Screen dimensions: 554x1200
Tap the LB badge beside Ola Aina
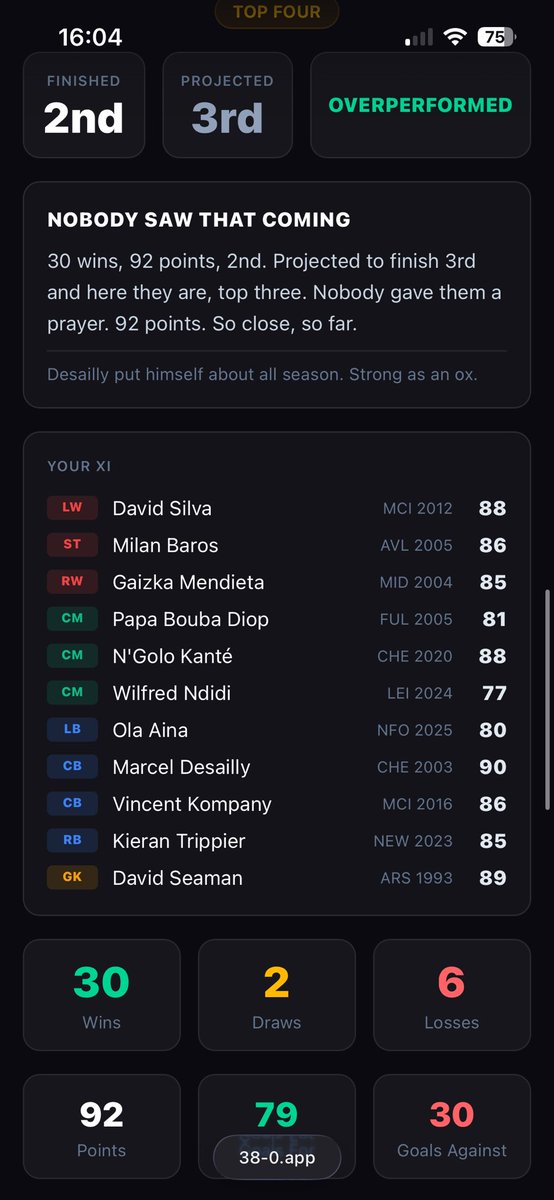pyautogui.click(x=72, y=729)
